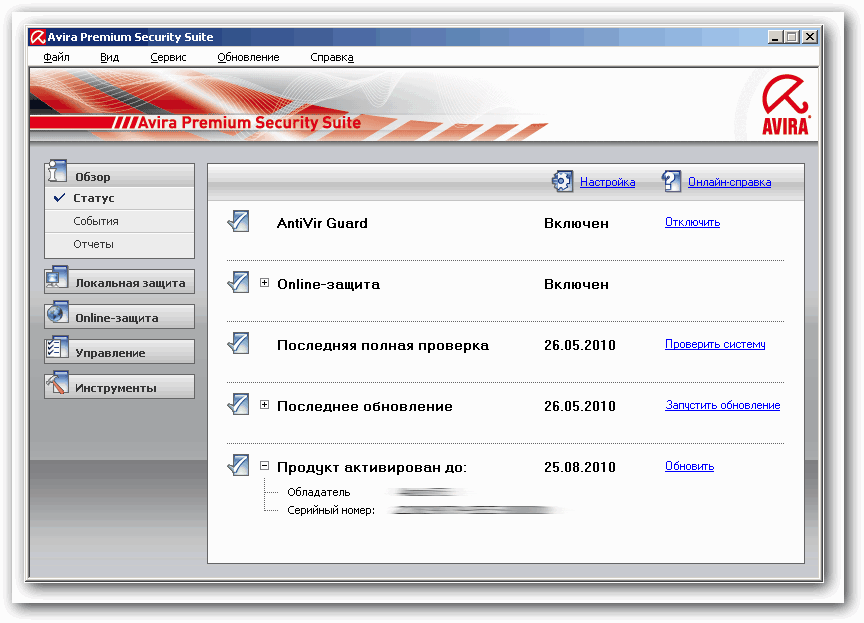Viewport: 864px width, 623px height.
Task: Open the Обновление menu
Action: [x=248, y=57]
